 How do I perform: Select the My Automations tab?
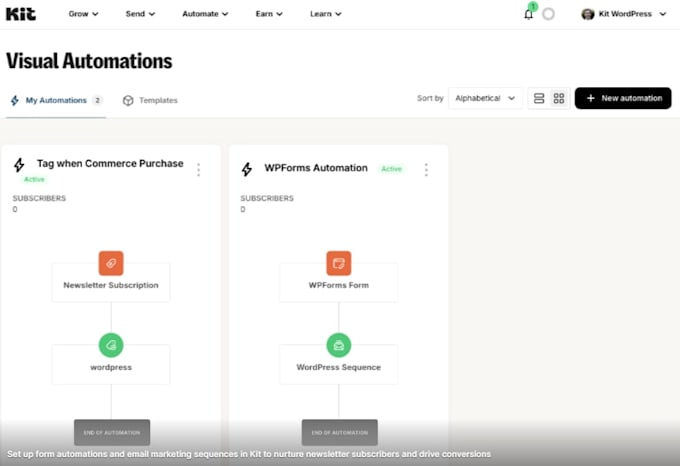click(x=56, y=101)
